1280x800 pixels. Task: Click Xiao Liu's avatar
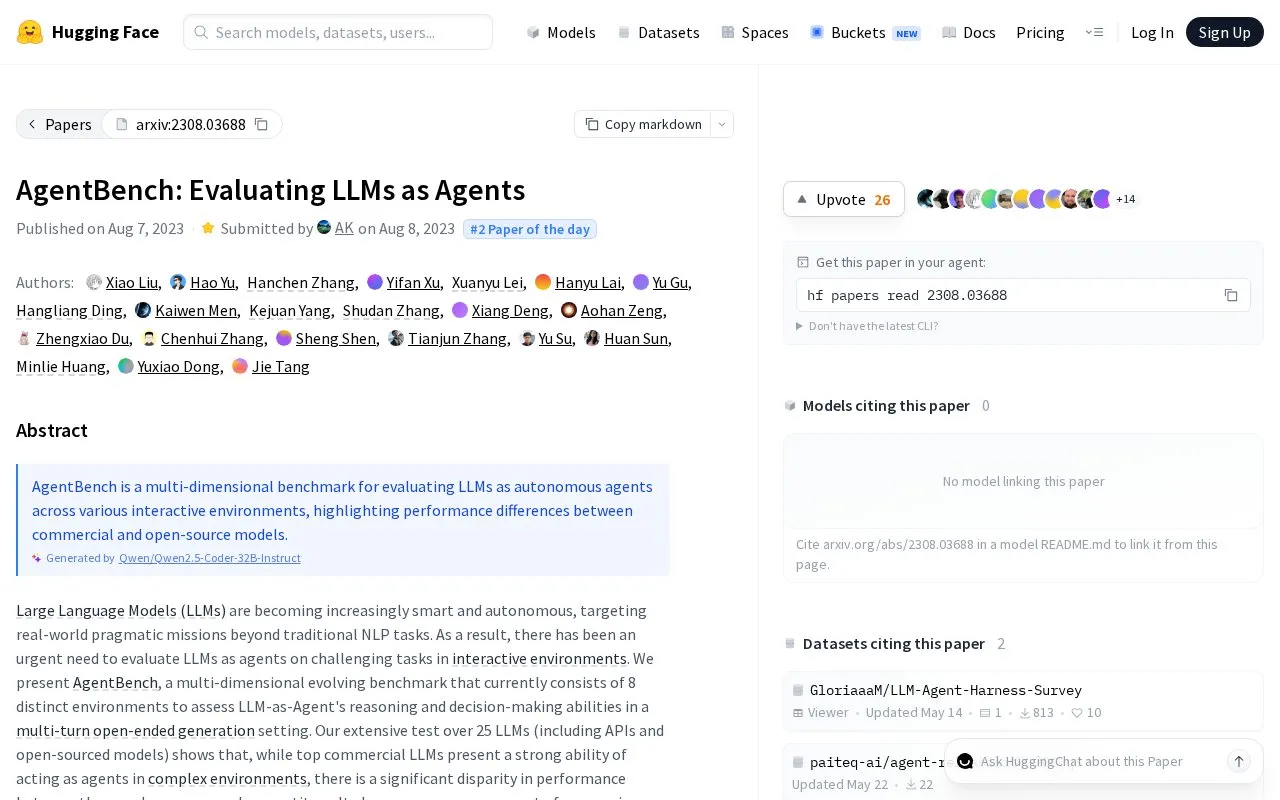[x=94, y=282]
